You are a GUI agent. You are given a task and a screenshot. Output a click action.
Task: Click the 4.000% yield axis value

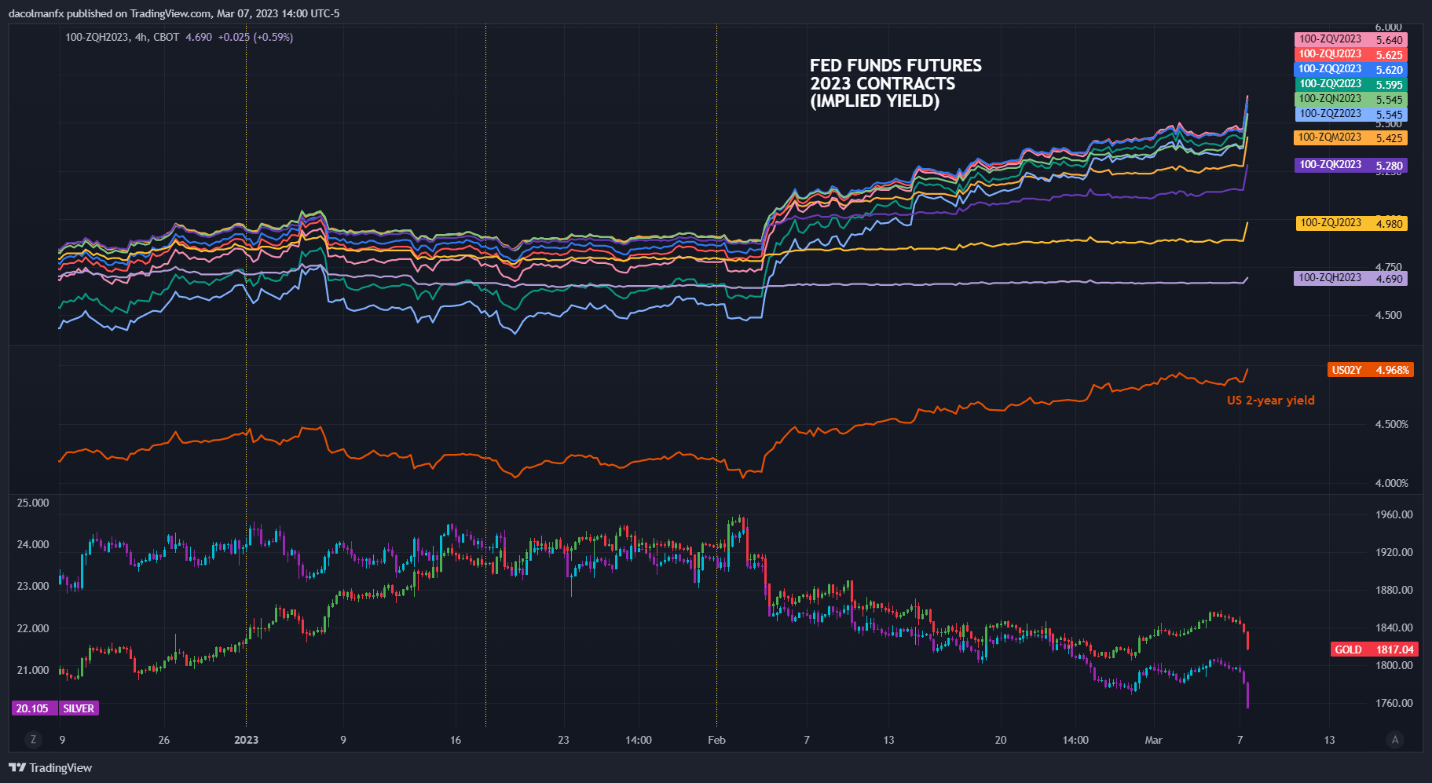pyautogui.click(x=1393, y=484)
